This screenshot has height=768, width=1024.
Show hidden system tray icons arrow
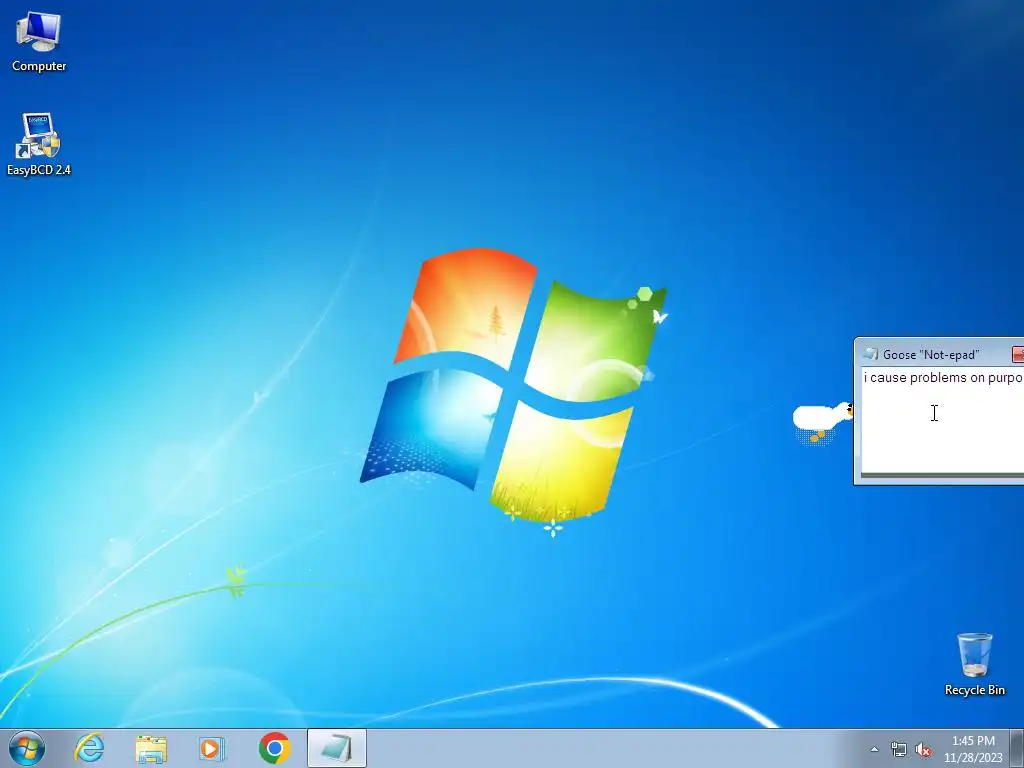click(x=874, y=750)
